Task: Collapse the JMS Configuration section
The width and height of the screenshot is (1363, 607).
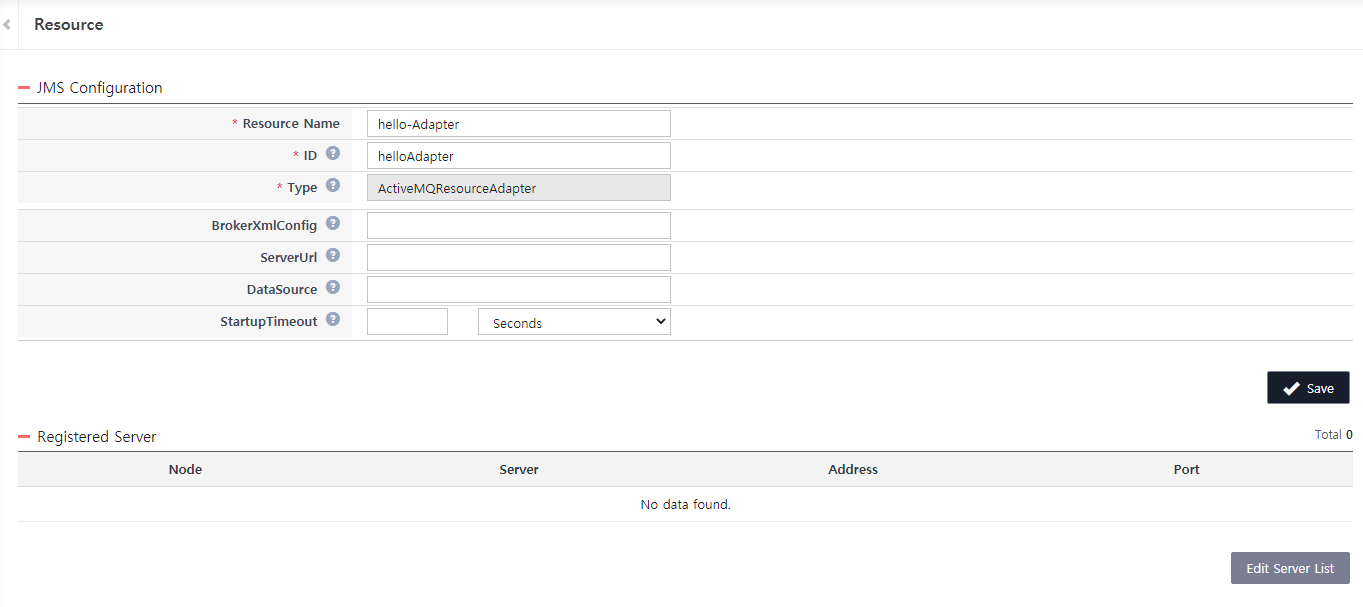Action: pos(24,88)
